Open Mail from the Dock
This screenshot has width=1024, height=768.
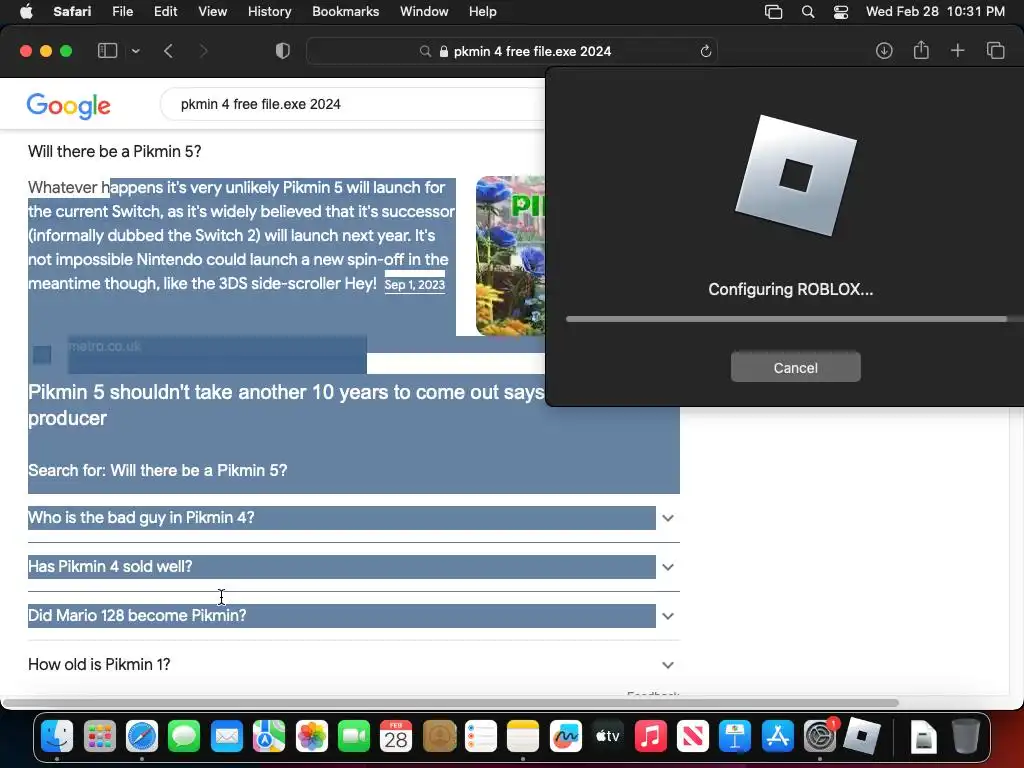227,737
